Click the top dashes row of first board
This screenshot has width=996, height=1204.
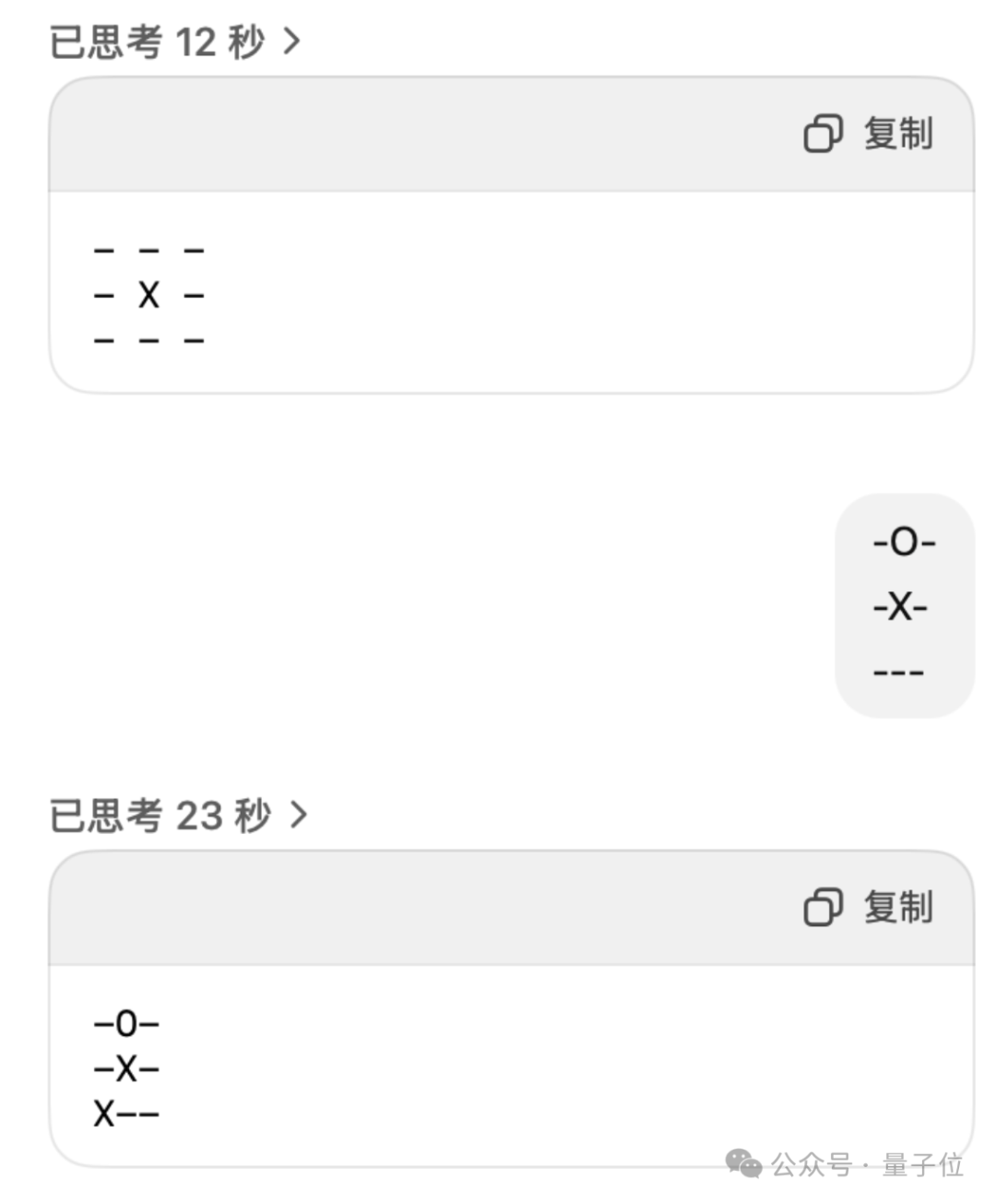[x=148, y=250]
